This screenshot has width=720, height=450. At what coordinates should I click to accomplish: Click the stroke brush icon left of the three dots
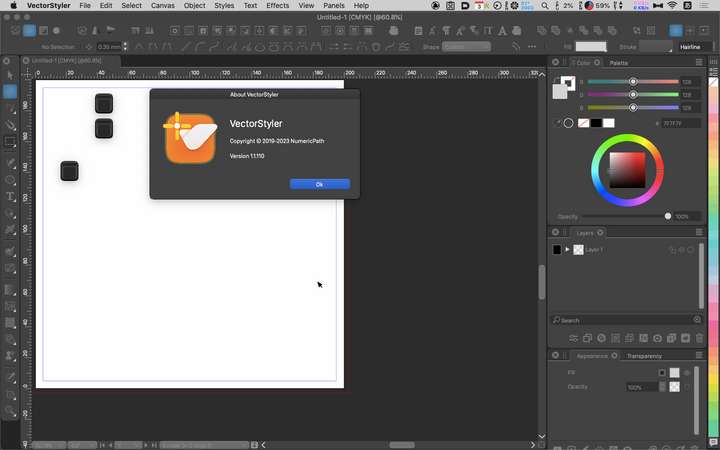coord(517,46)
